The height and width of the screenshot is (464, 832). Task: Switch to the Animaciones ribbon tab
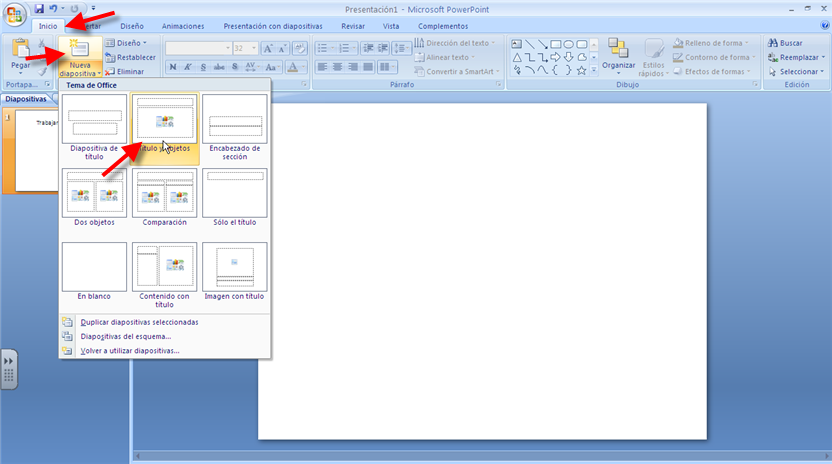(x=183, y=26)
